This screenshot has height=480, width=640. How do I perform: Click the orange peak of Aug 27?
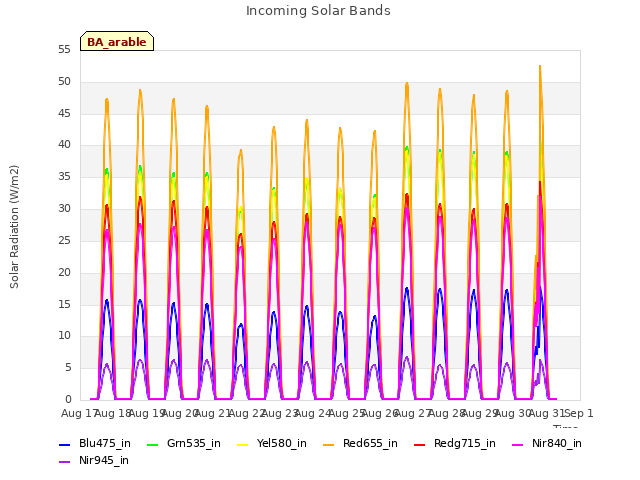tap(407, 84)
